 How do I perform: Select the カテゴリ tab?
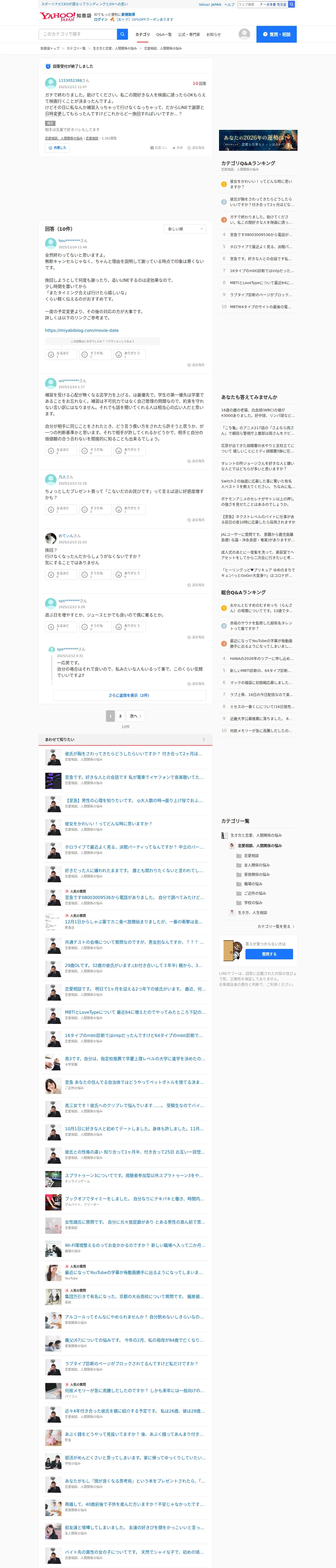pyautogui.click(x=142, y=35)
